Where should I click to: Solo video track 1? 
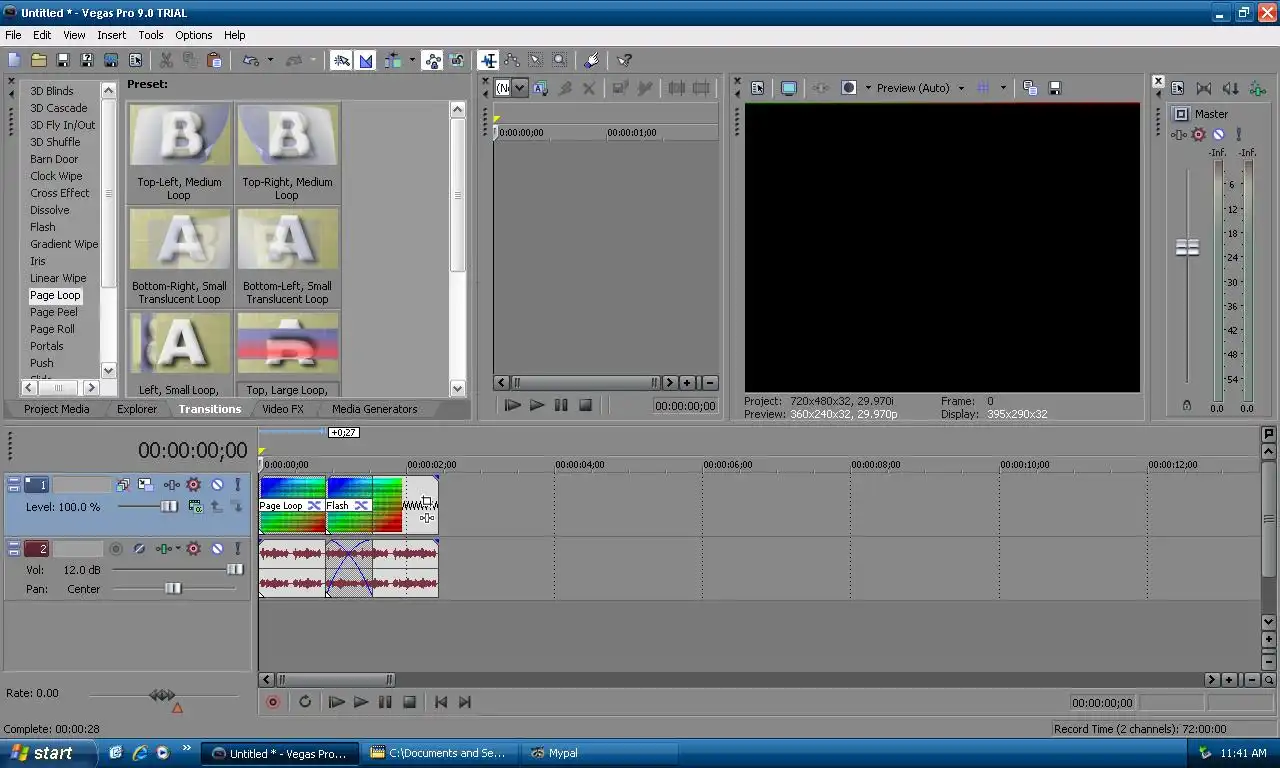click(237, 485)
